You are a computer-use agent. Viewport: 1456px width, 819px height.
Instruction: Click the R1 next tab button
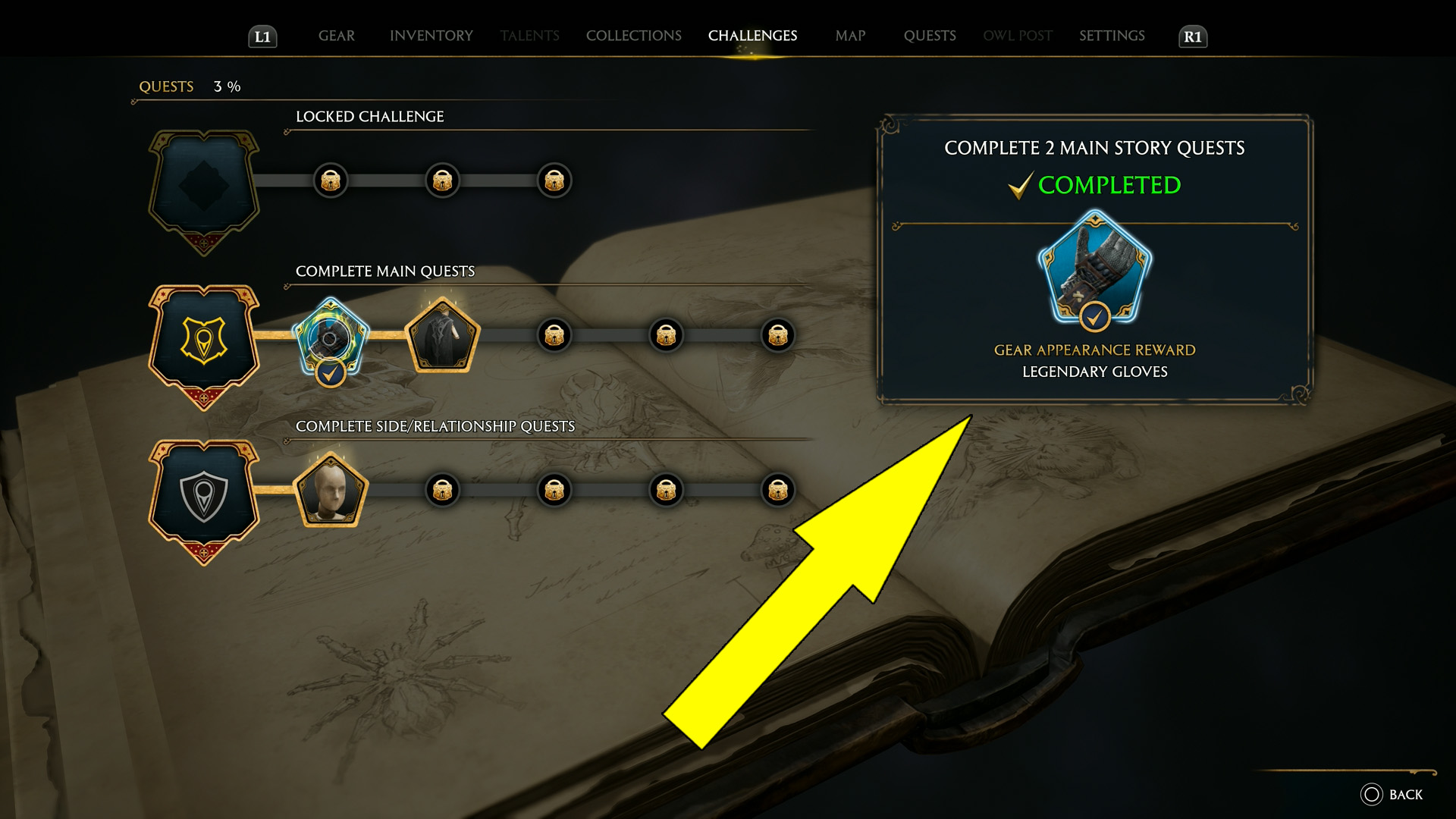coord(1193,36)
